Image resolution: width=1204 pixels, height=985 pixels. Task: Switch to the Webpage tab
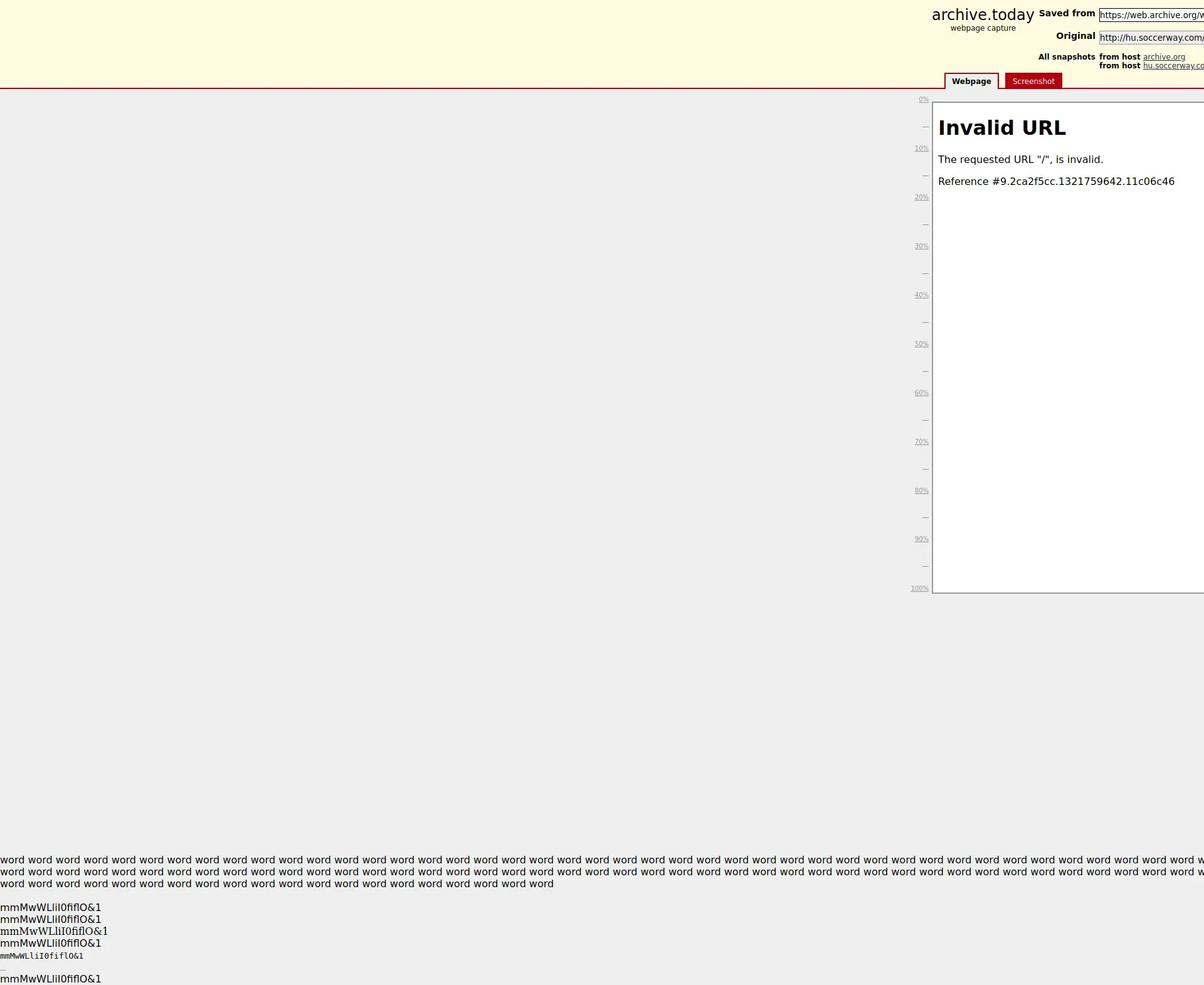coord(971,82)
